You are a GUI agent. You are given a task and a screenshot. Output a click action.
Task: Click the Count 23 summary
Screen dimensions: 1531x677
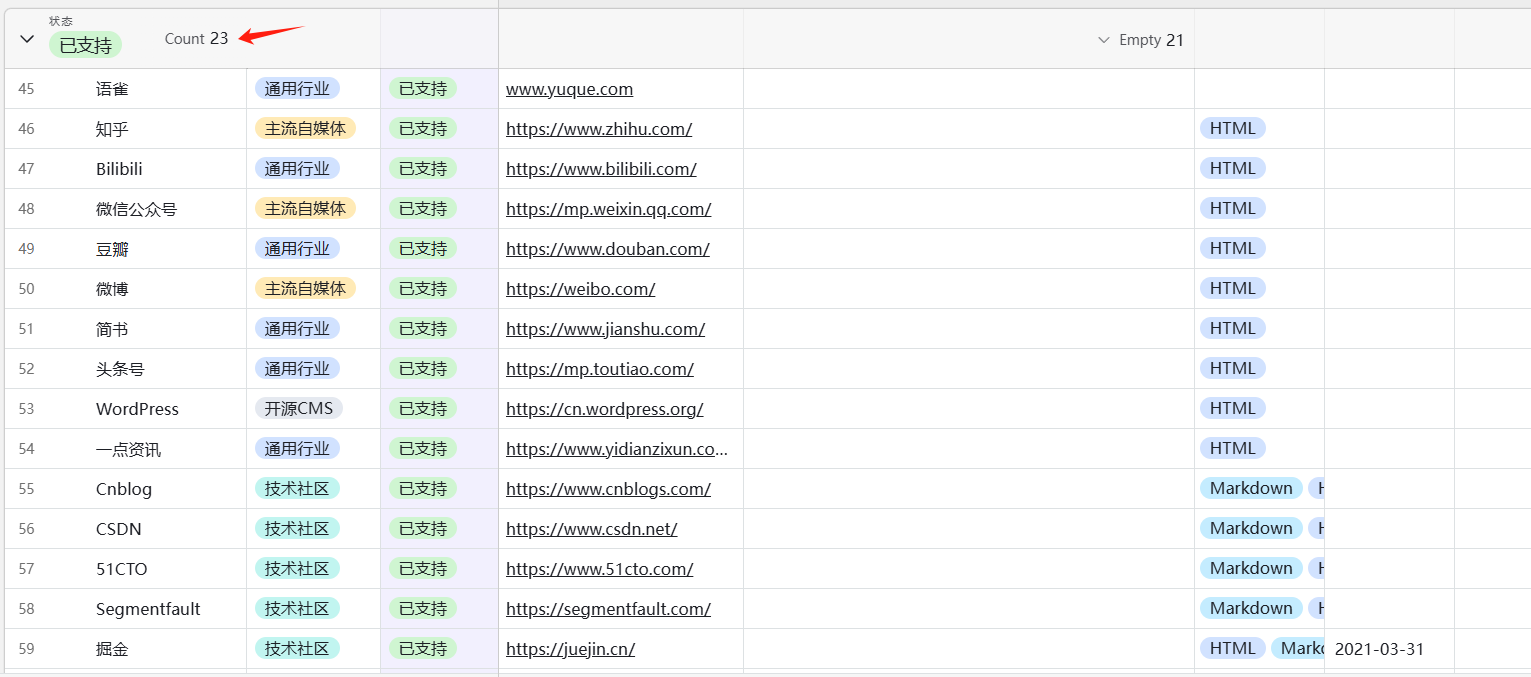[x=197, y=38]
